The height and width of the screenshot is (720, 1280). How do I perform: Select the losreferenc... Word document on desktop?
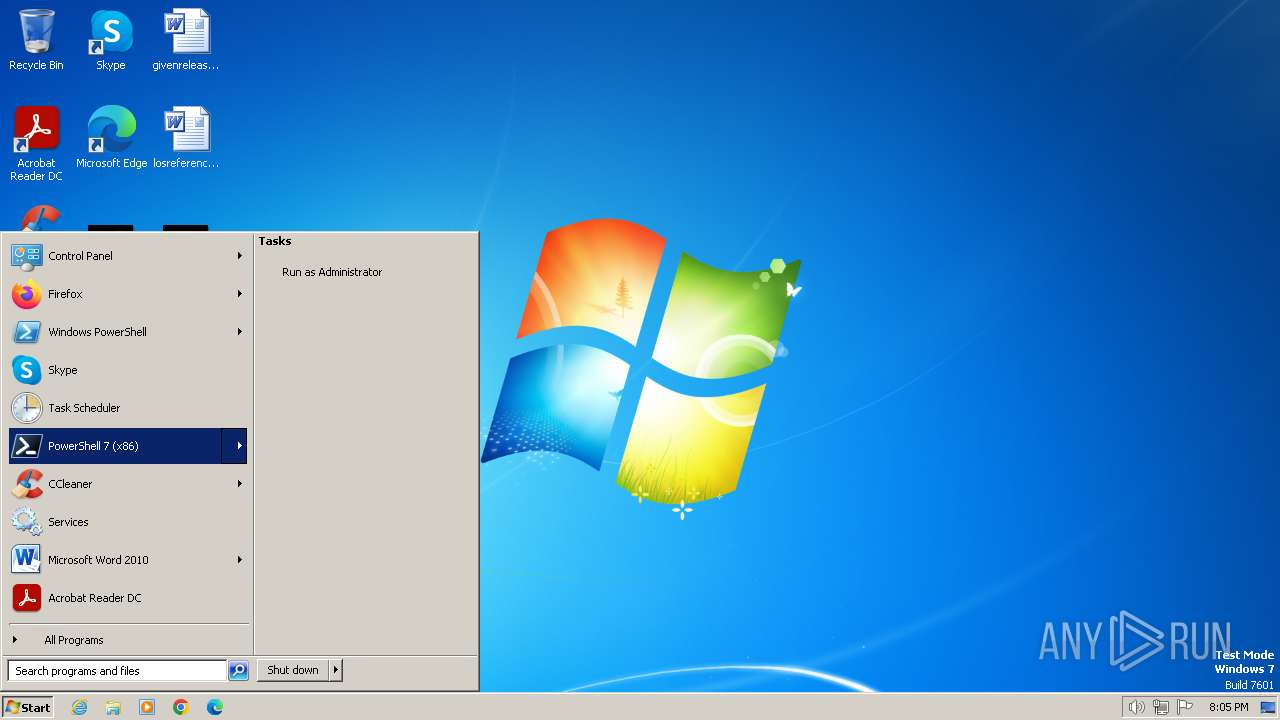coord(186,137)
